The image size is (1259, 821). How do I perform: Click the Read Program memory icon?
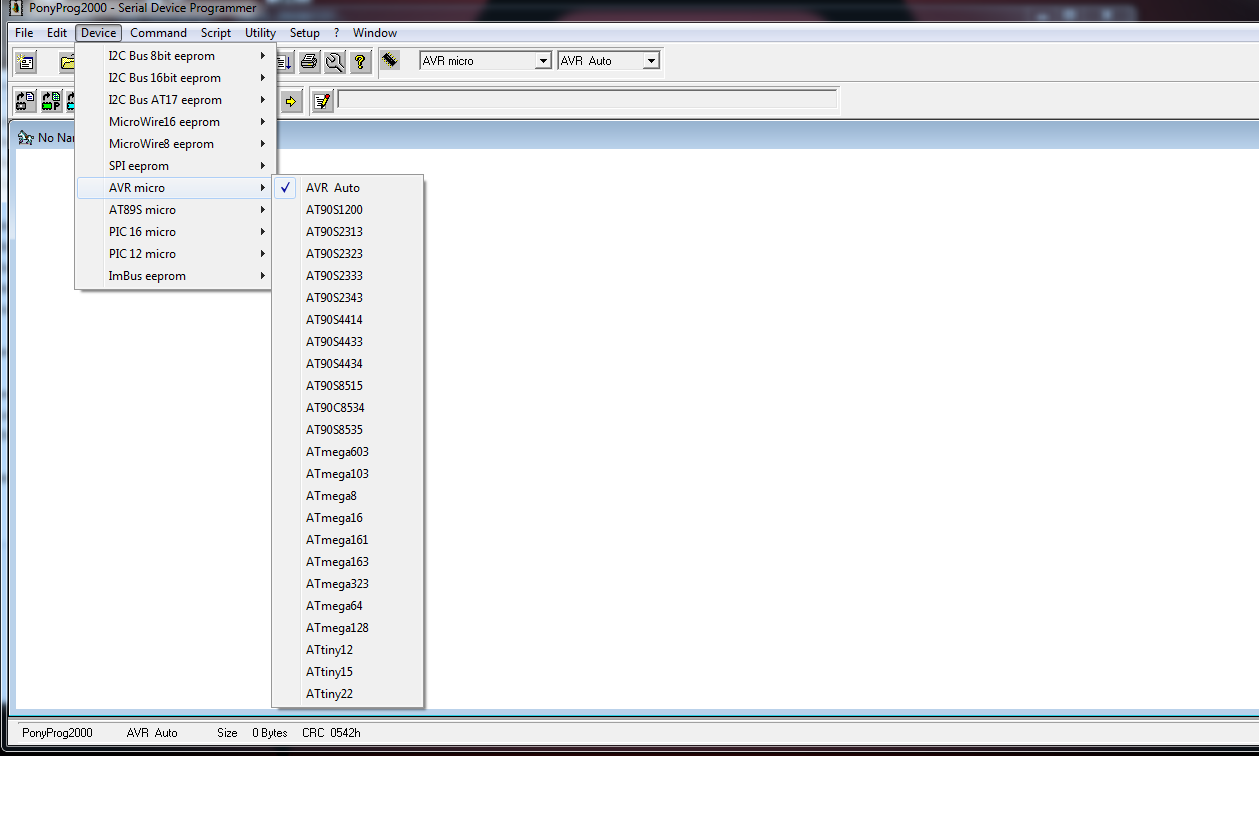tap(51, 100)
